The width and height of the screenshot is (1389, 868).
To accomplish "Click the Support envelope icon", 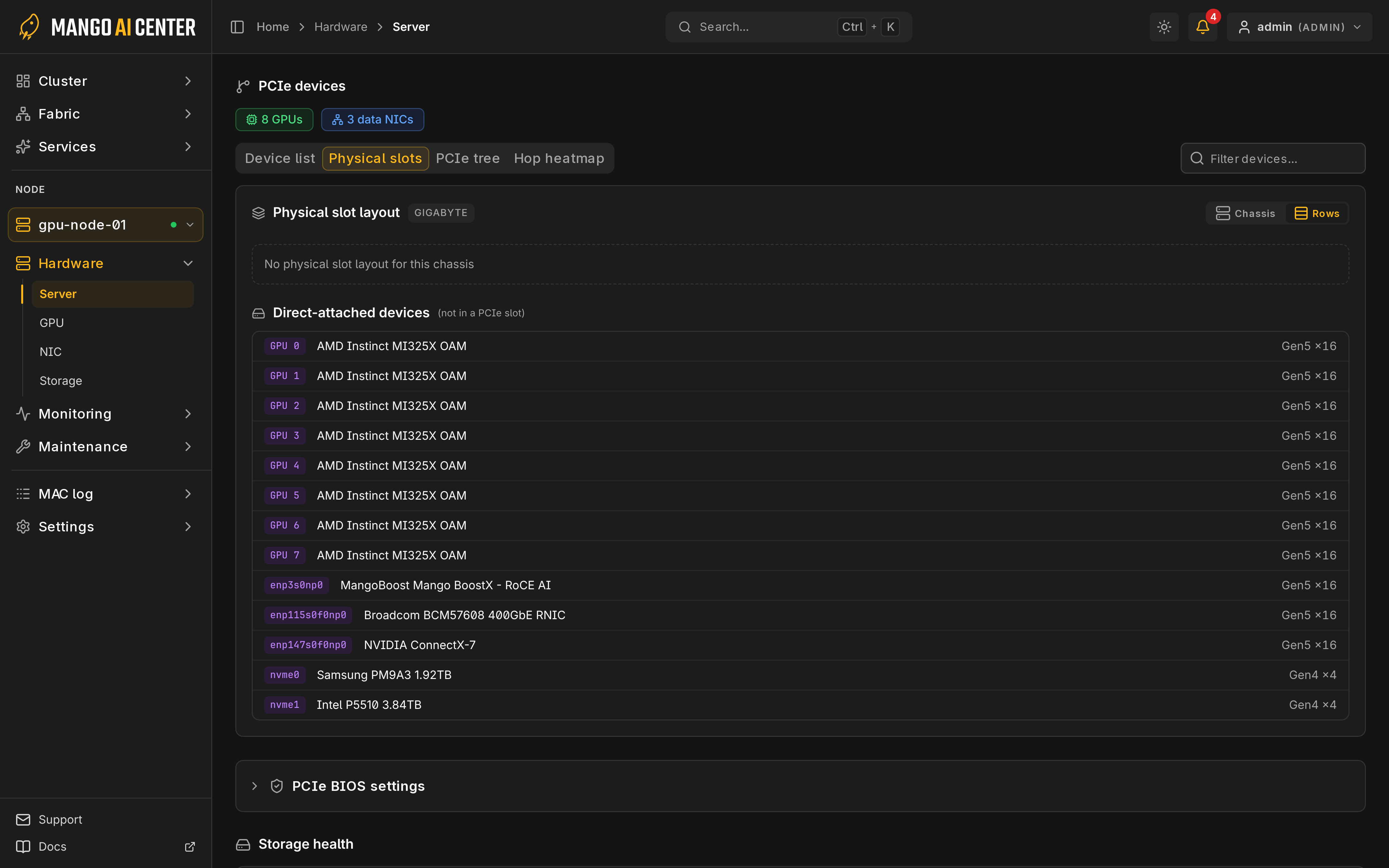I will coord(23,819).
